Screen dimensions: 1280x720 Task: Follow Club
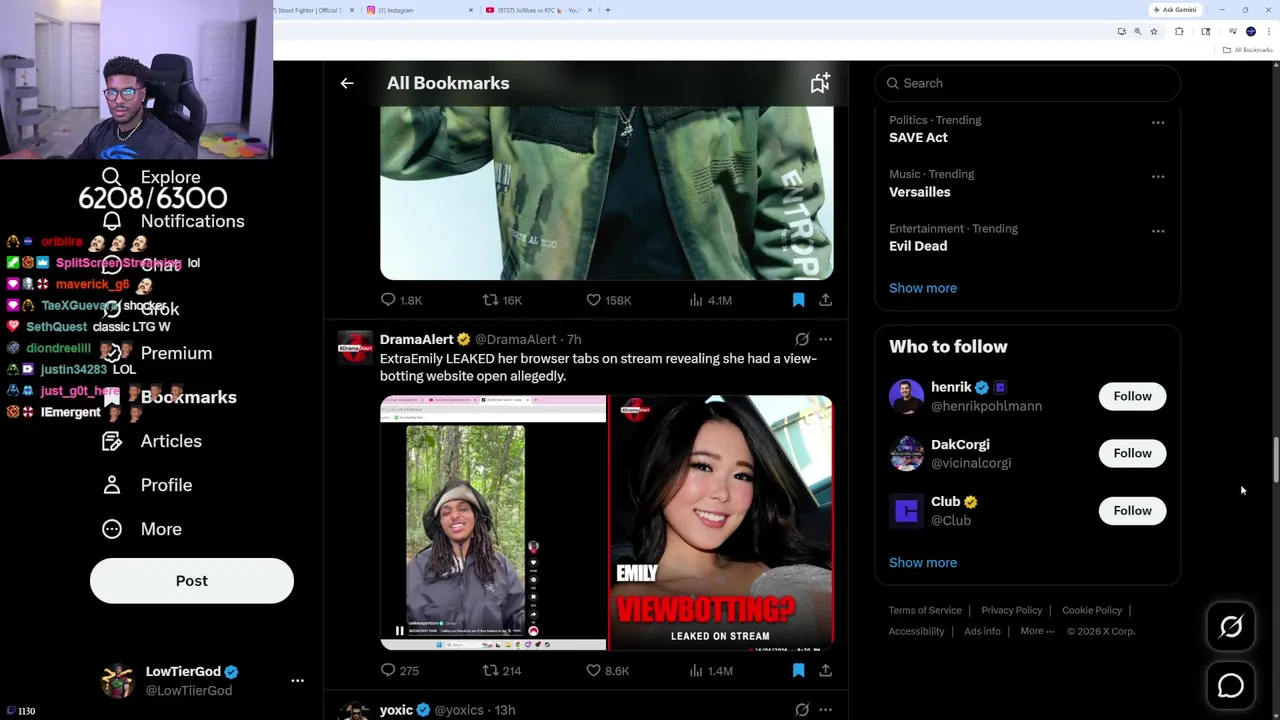point(1132,511)
